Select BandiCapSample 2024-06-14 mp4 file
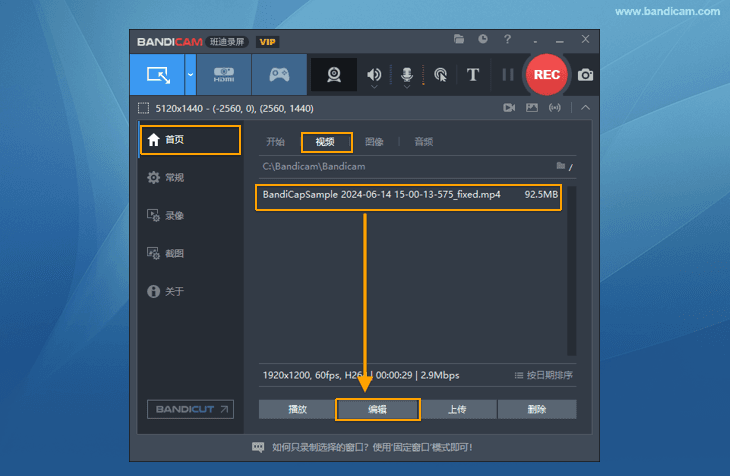This screenshot has width=730, height=476. pyautogui.click(x=408, y=197)
